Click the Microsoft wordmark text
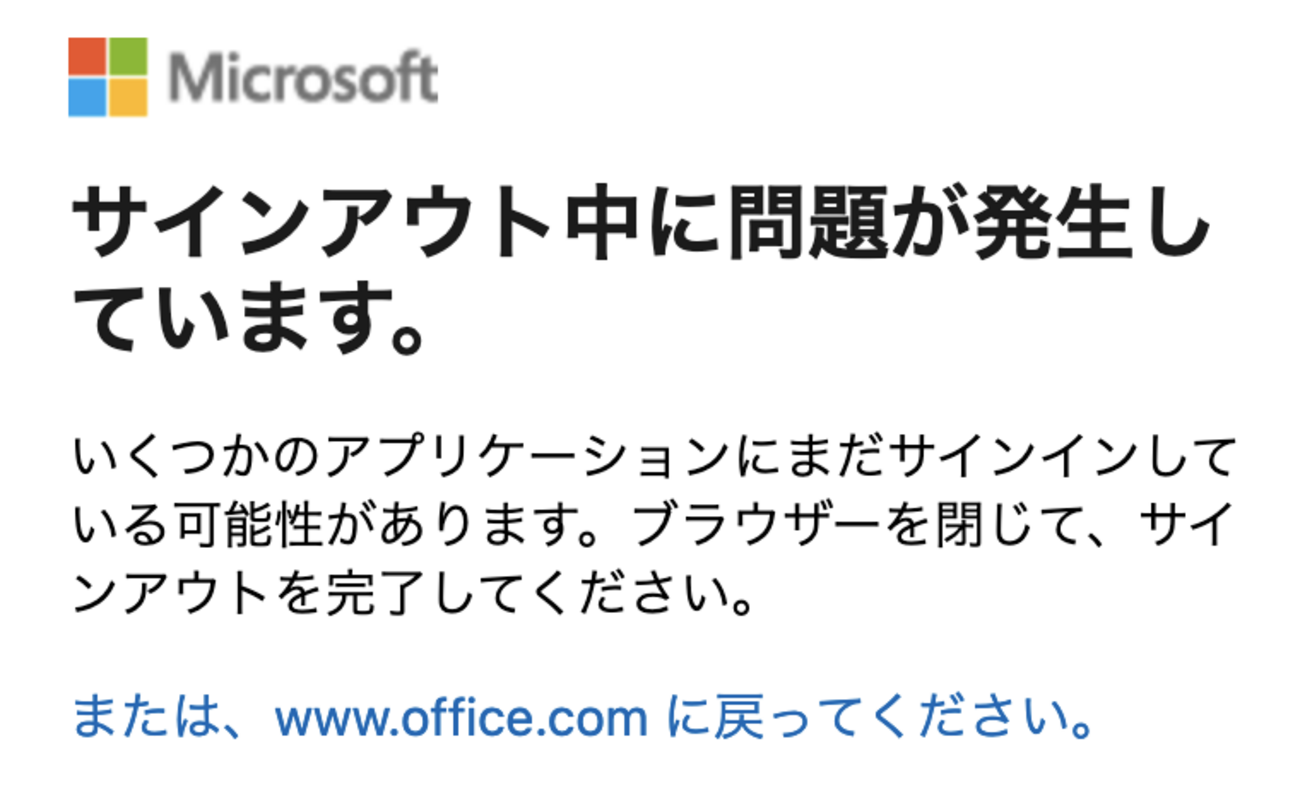Image resolution: width=1300 pixels, height=804 pixels. pyautogui.click(x=304, y=78)
